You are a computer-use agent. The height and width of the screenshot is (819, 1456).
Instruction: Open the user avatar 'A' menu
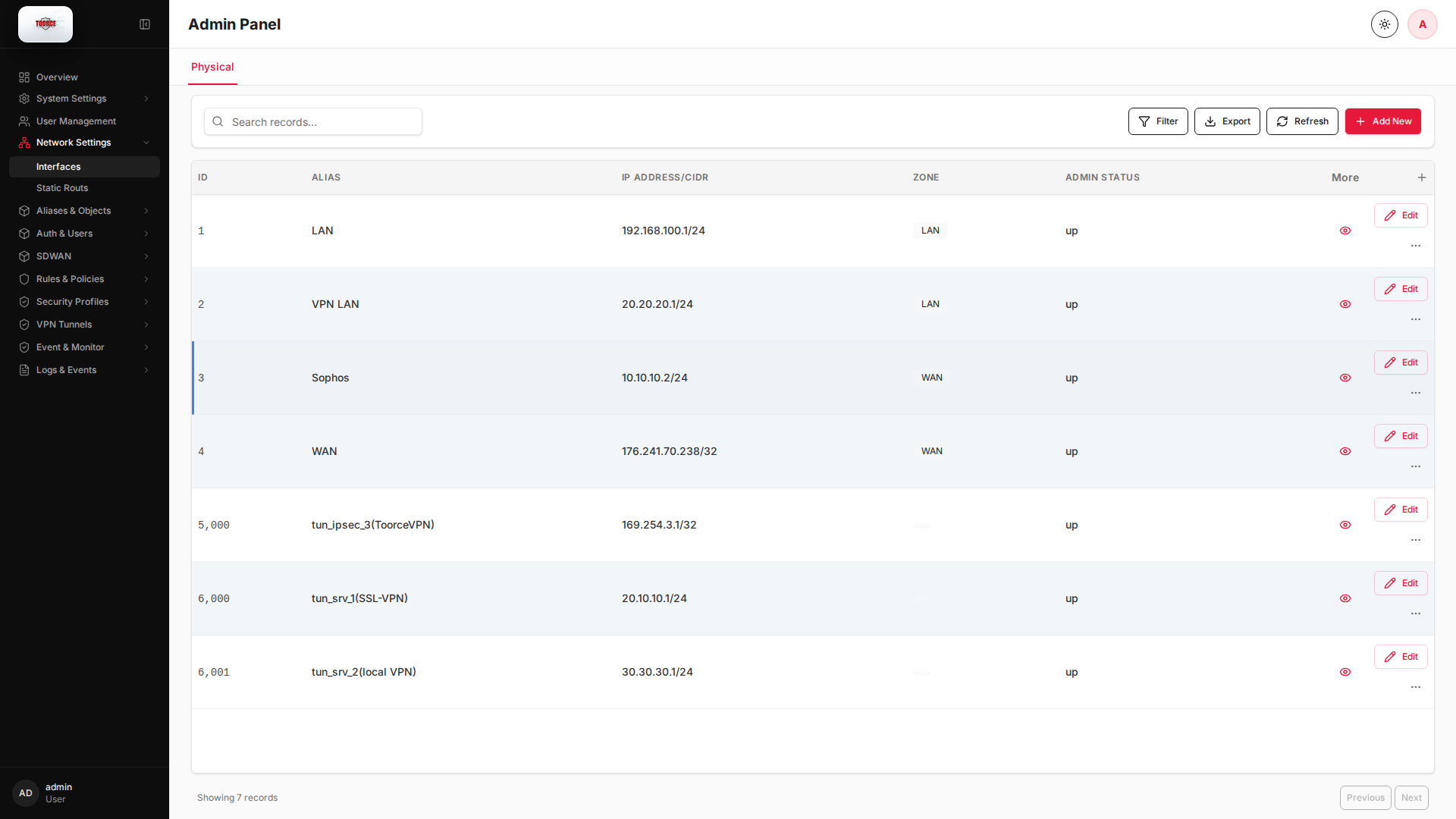(1423, 24)
